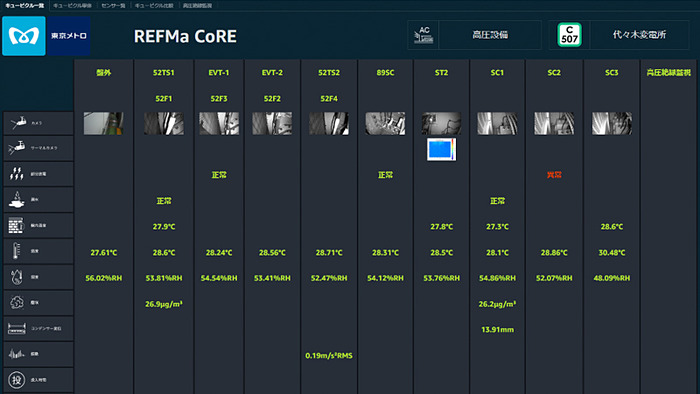The height and width of the screenshot is (394, 700).
Task: Click the 30.48°C value under SC3
Action: (612, 253)
